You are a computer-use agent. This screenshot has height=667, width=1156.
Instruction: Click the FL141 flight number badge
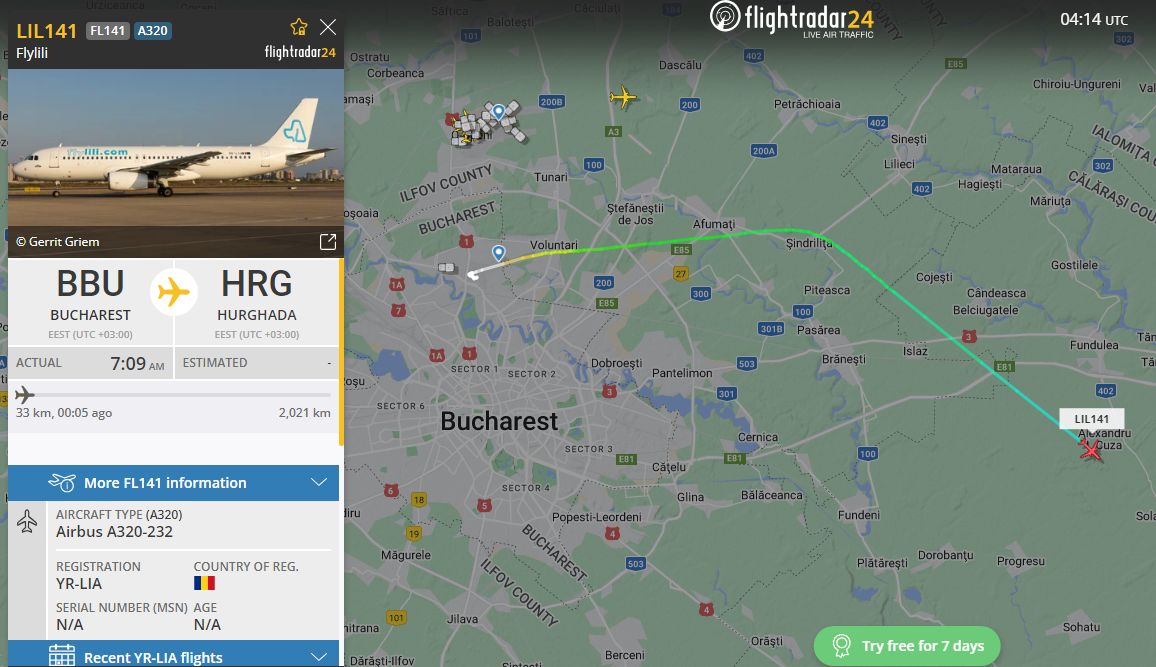coord(108,30)
